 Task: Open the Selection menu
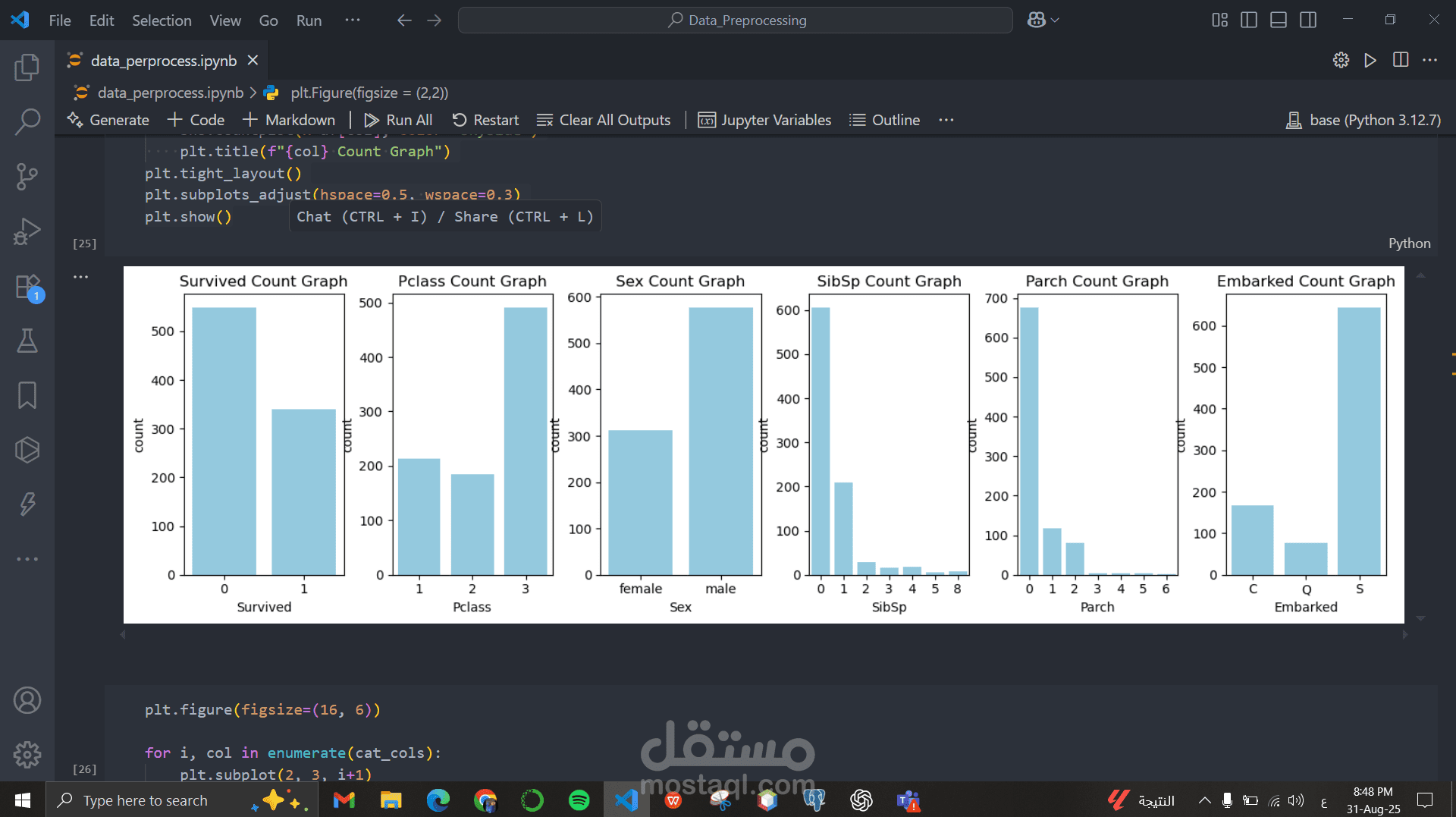point(162,20)
